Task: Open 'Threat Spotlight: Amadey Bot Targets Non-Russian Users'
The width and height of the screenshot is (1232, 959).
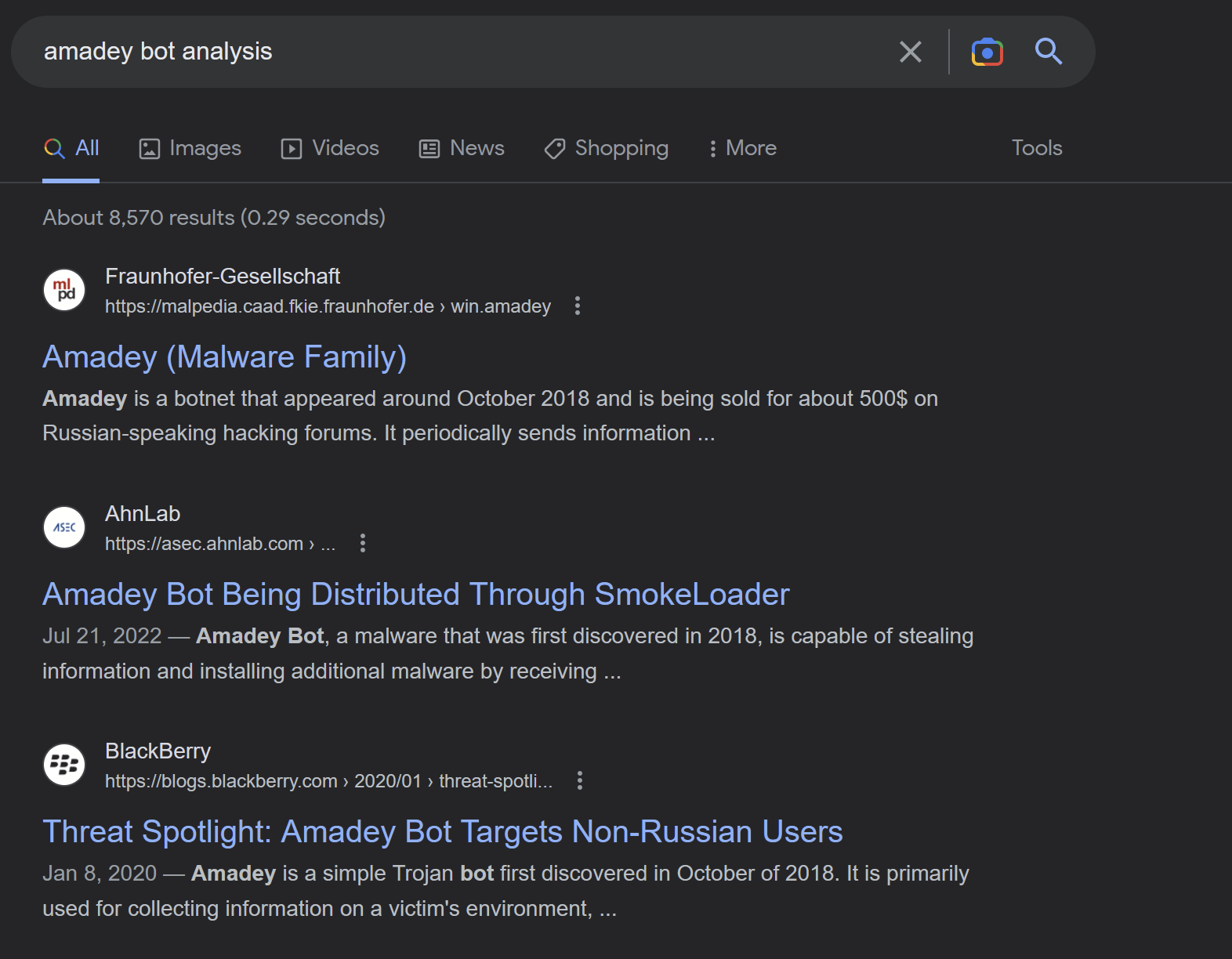Action: click(443, 832)
